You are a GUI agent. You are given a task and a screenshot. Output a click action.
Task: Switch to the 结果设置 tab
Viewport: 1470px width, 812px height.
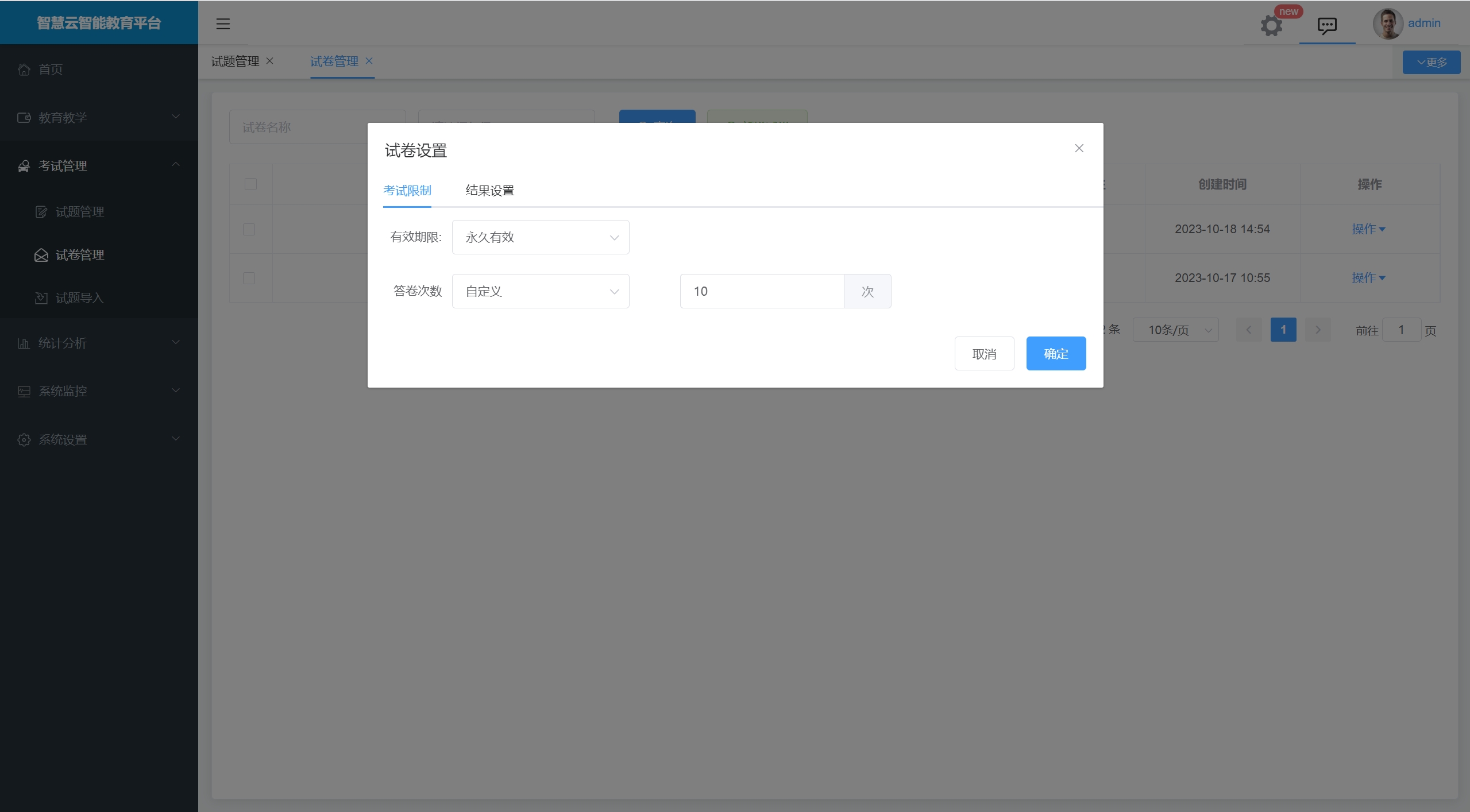[x=489, y=191]
